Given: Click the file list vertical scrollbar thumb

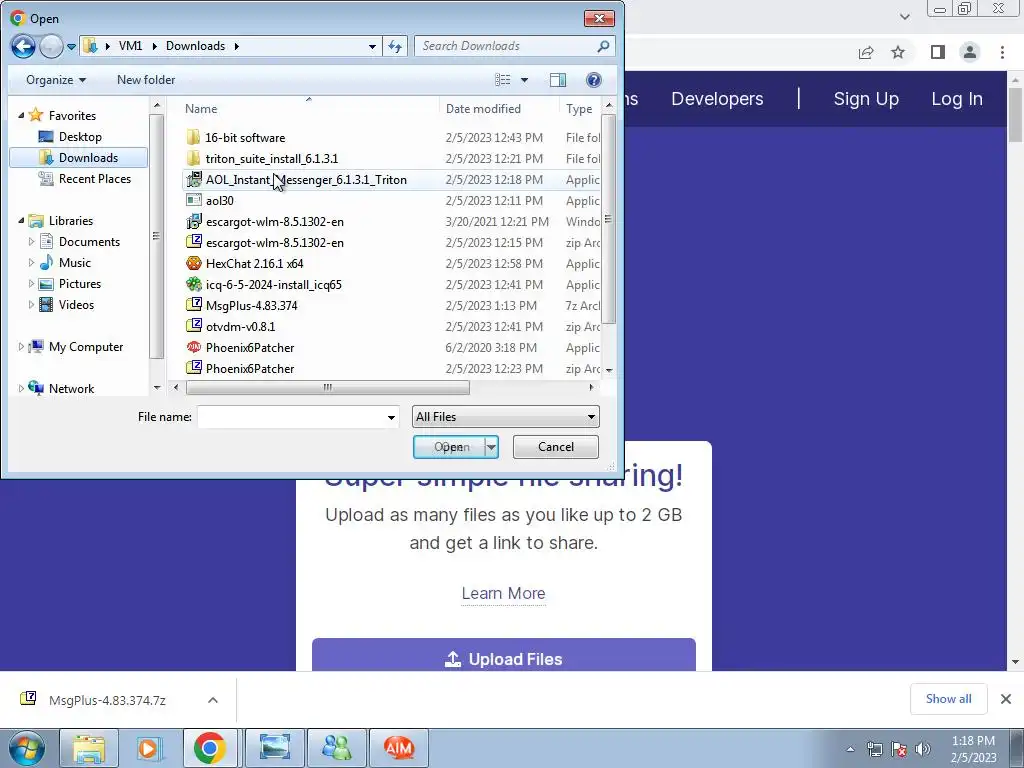Looking at the screenshot, I should 608,219.
